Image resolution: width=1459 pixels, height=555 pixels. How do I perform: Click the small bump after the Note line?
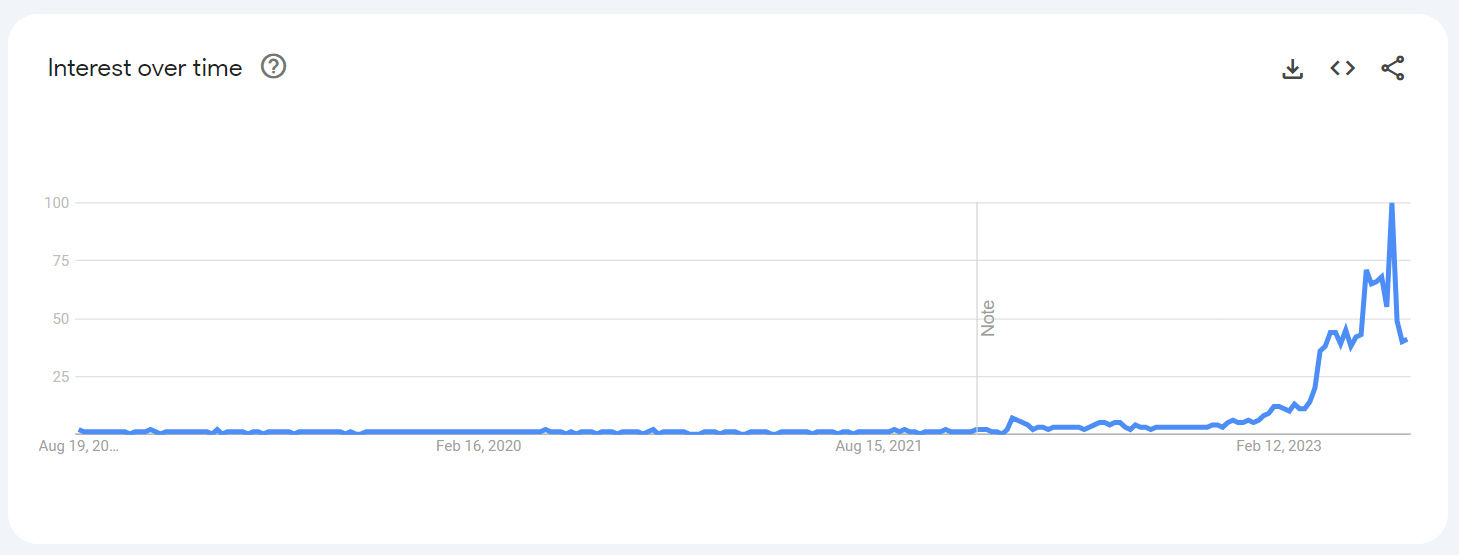point(1013,418)
